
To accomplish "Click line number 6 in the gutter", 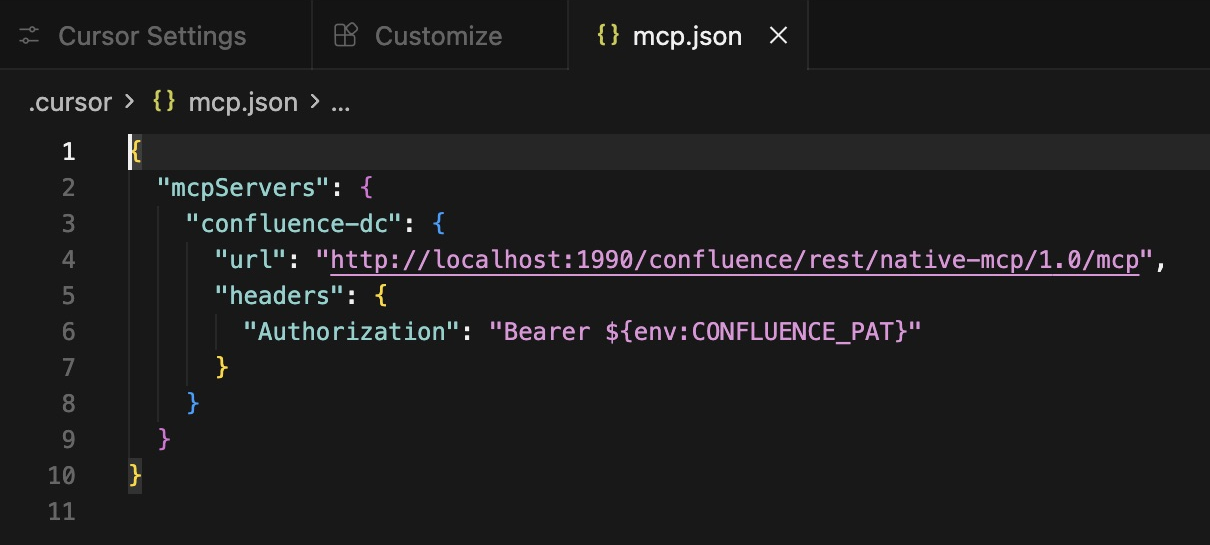I will click(x=68, y=331).
